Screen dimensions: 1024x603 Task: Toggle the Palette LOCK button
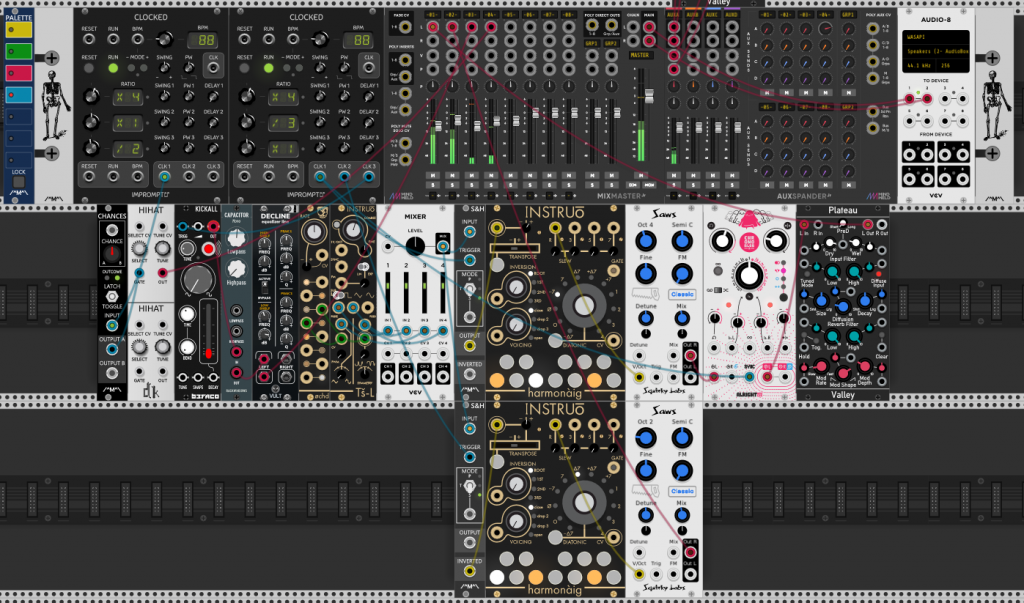18,182
